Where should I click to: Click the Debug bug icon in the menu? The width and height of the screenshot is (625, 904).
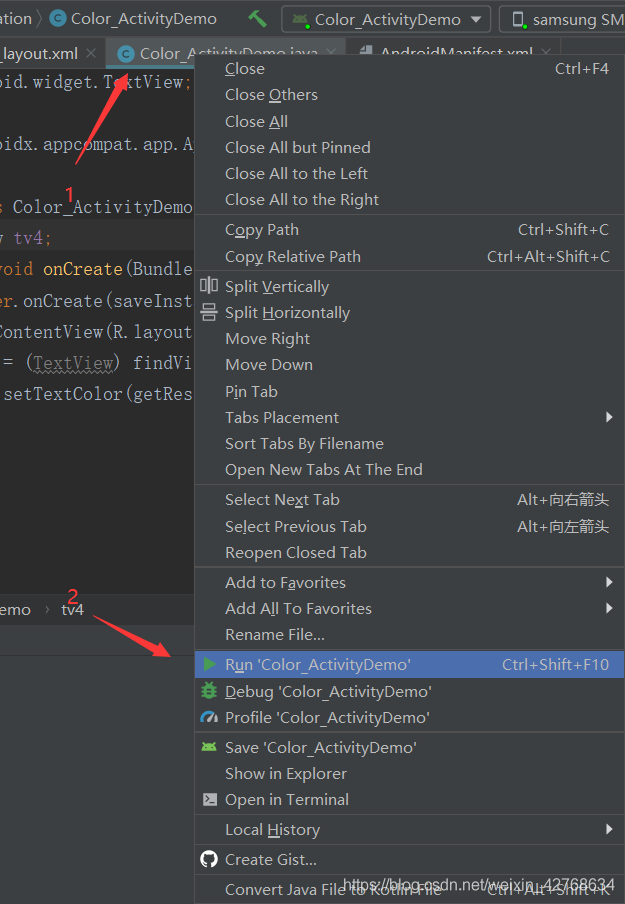209,691
